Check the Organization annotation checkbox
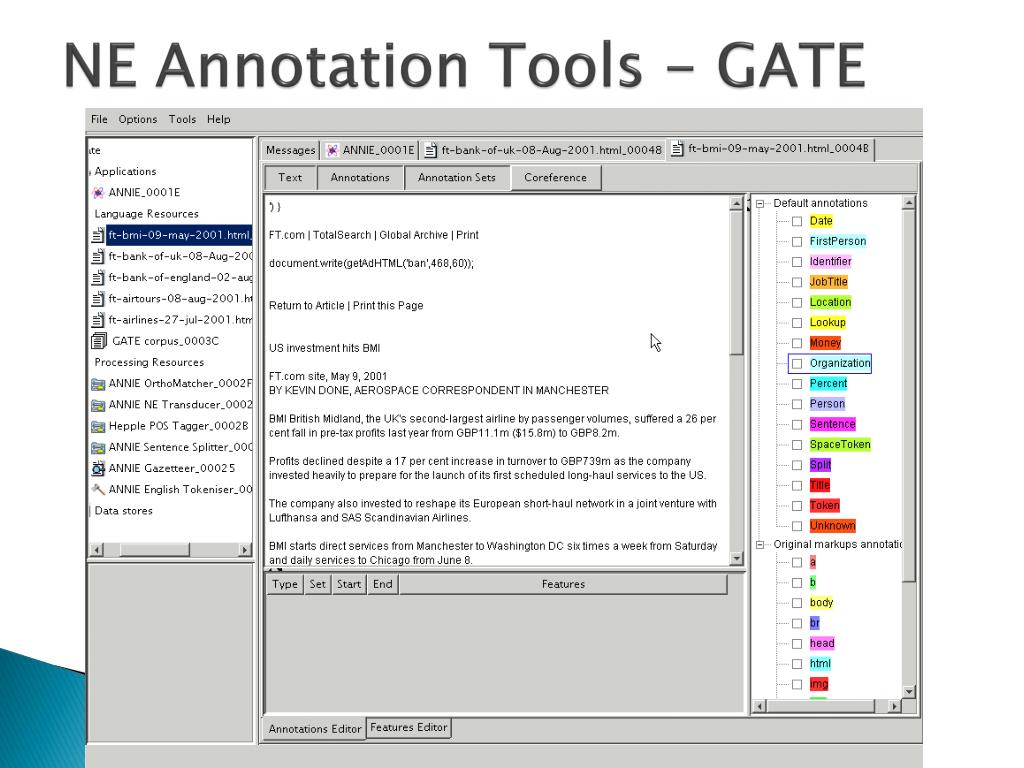Screen dimensions: 1024x768 click(x=797, y=363)
